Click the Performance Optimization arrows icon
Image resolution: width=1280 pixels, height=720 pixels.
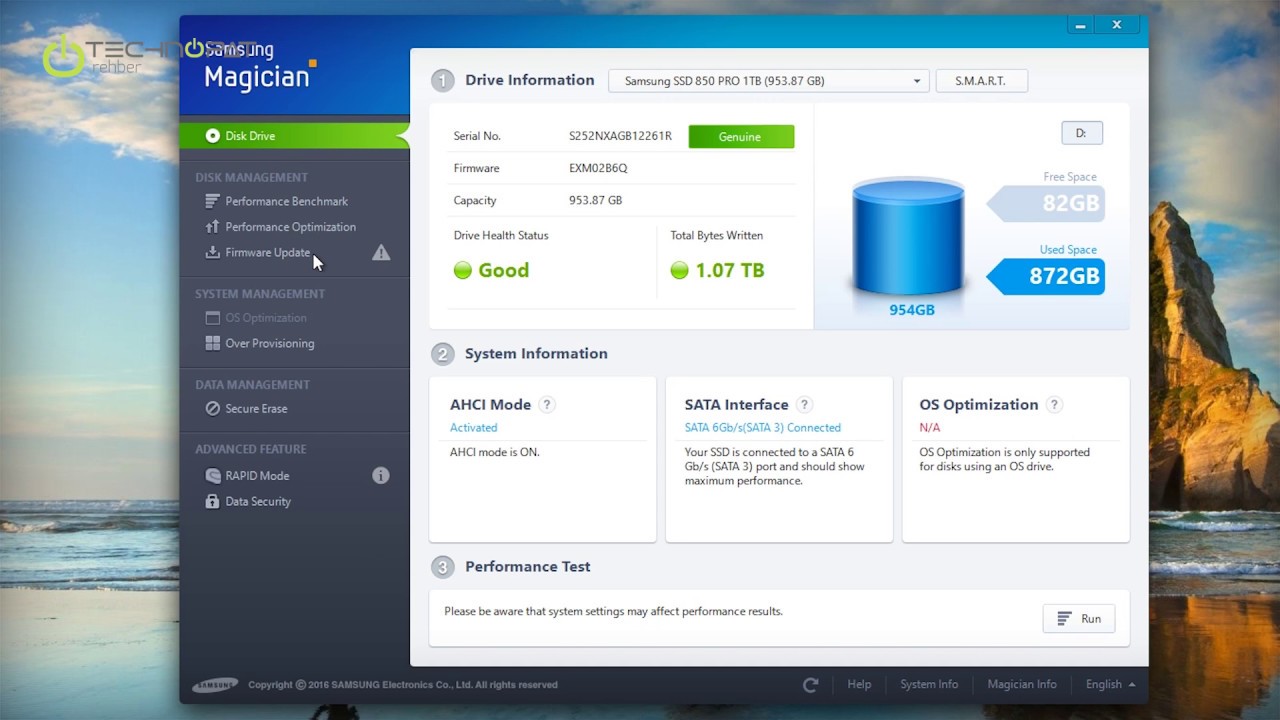click(212, 227)
